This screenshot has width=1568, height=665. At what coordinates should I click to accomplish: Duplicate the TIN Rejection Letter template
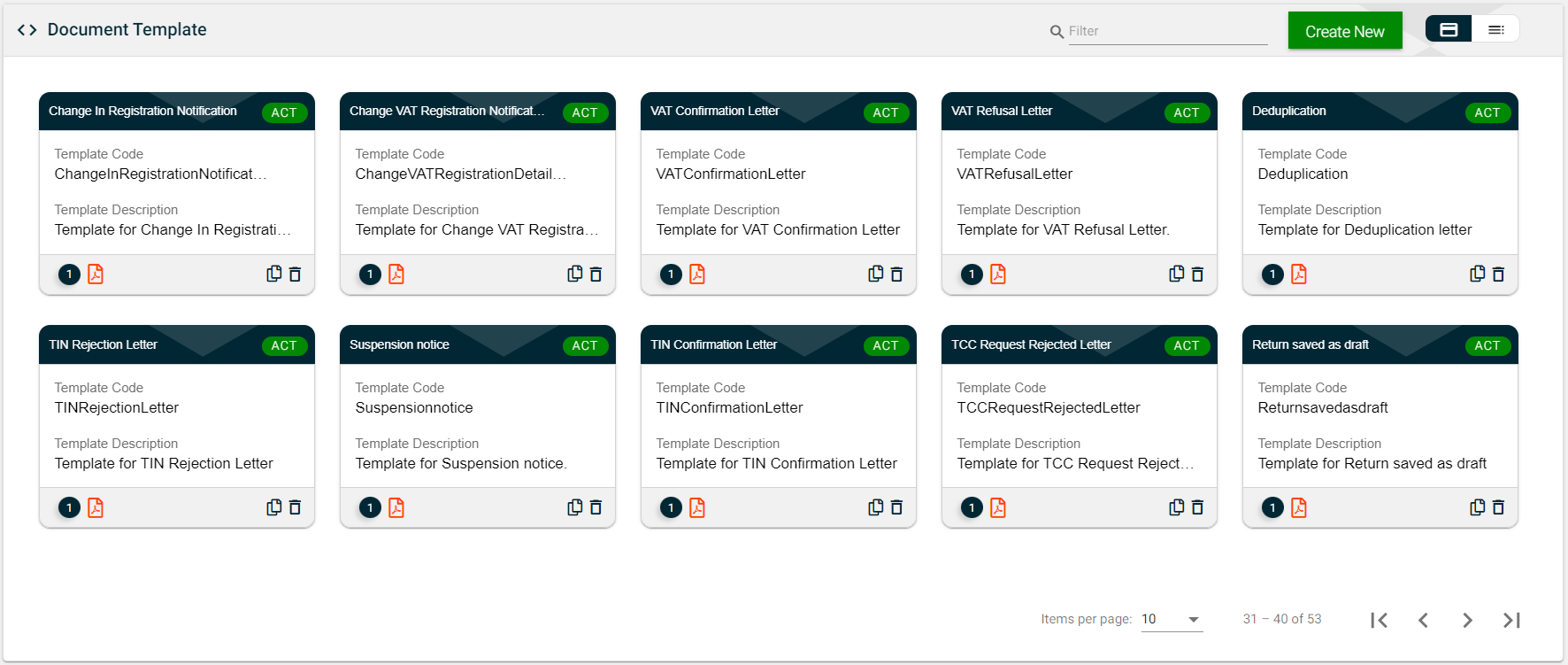pos(274,507)
